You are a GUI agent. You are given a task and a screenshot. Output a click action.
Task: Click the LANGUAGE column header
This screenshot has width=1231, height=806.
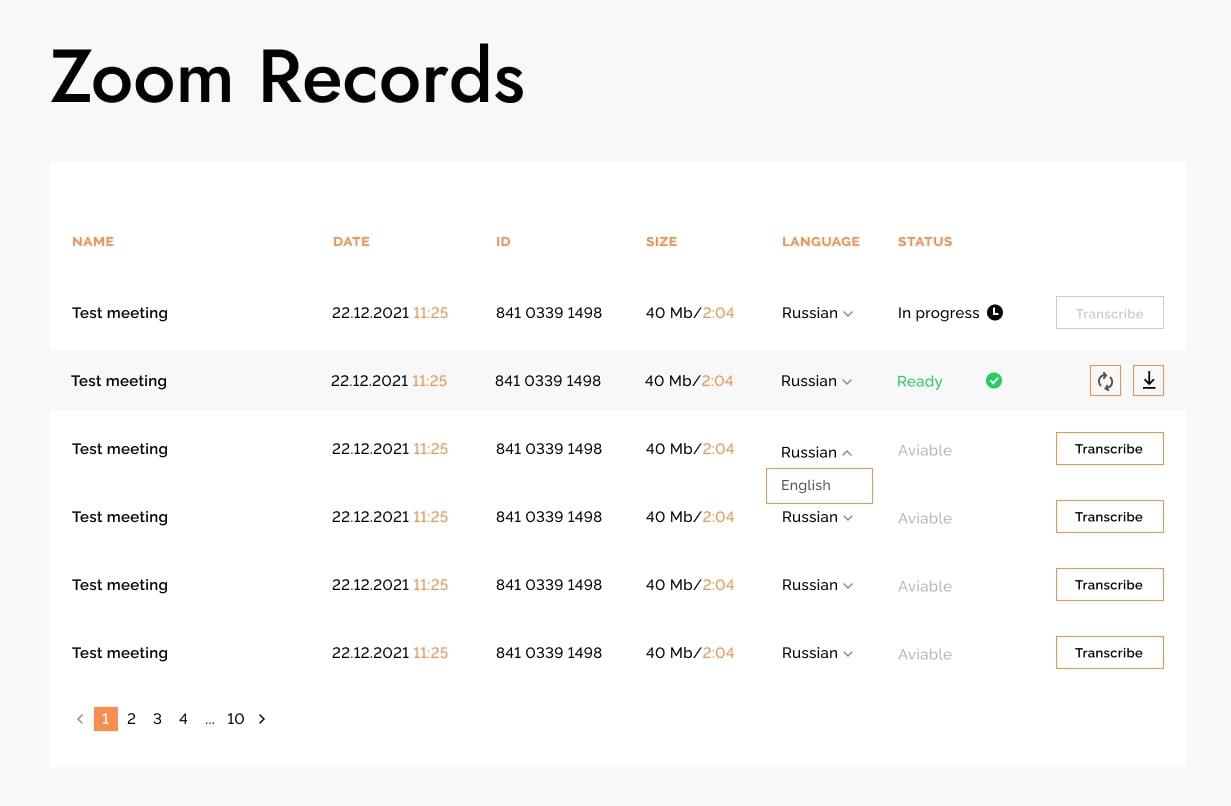point(821,242)
